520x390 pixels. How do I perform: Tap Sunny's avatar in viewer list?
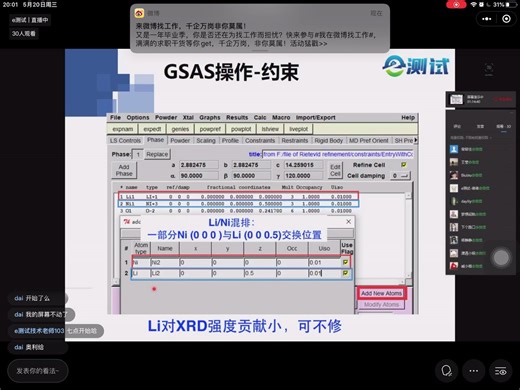coord(454,175)
